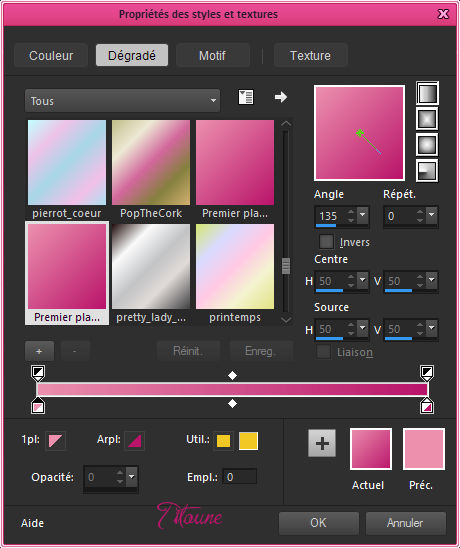This screenshot has height=548, width=460.
Task: Select the rectangular gradient style icon
Action: click(x=427, y=119)
